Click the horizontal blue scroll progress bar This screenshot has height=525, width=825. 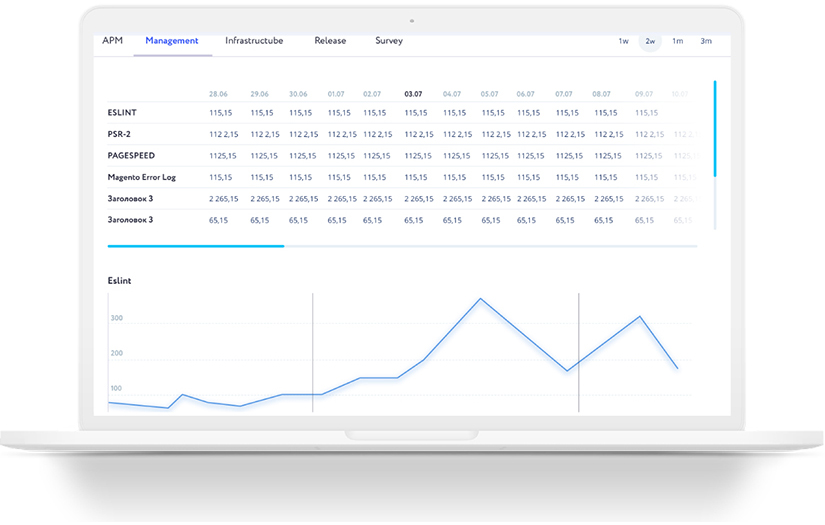tap(195, 245)
